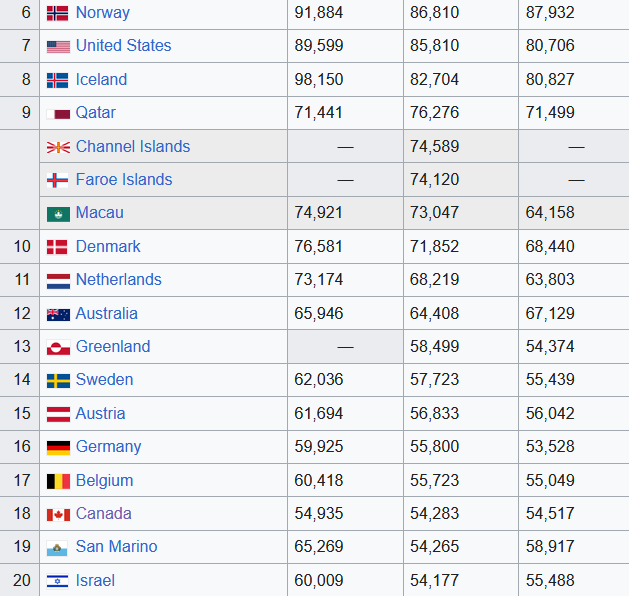Select the value 74,120 for Faroe Islands
629x596 pixels.
coord(434,179)
